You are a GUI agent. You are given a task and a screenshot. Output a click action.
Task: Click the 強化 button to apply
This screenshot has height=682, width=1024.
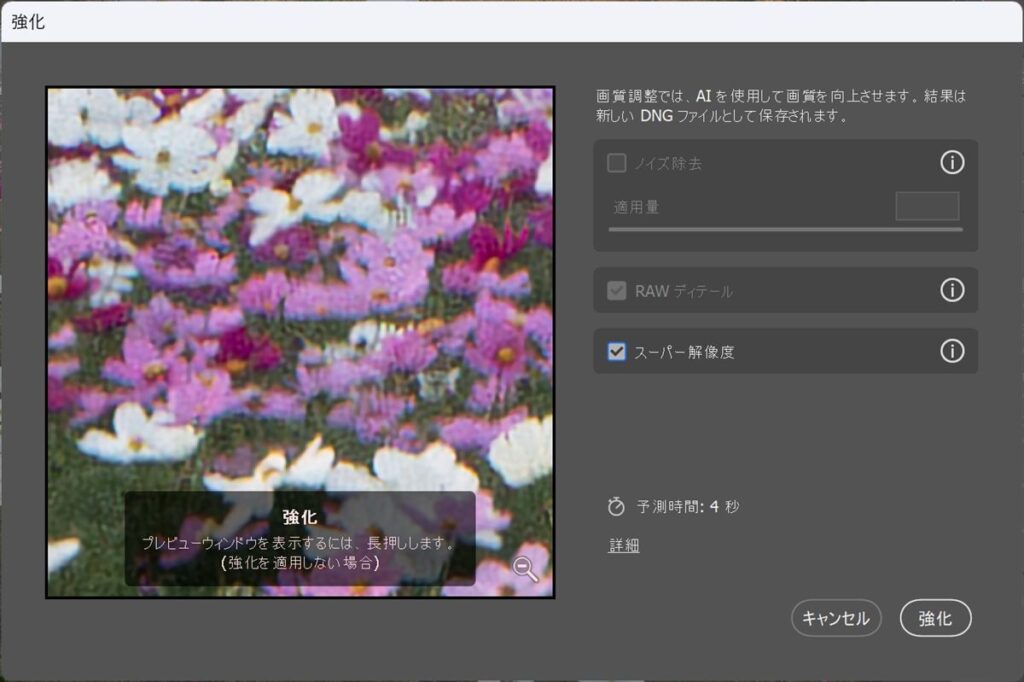(935, 618)
